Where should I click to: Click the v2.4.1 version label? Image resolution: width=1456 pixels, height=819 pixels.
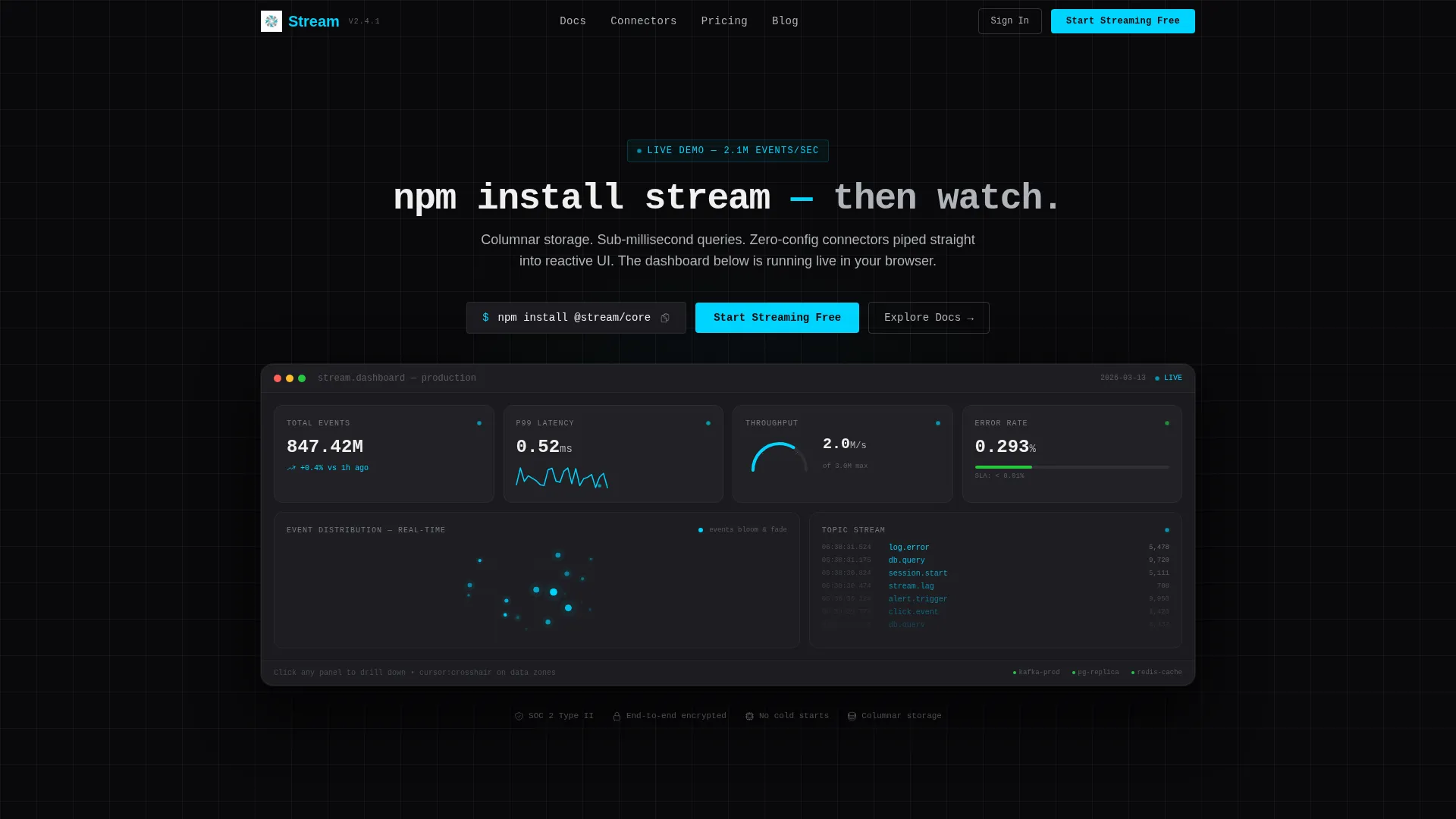click(364, 21)
